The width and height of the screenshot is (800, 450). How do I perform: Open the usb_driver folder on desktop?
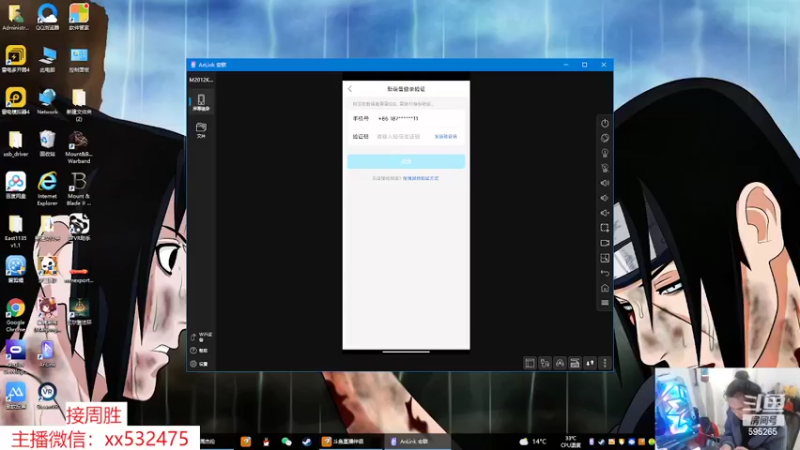(15, 143)
